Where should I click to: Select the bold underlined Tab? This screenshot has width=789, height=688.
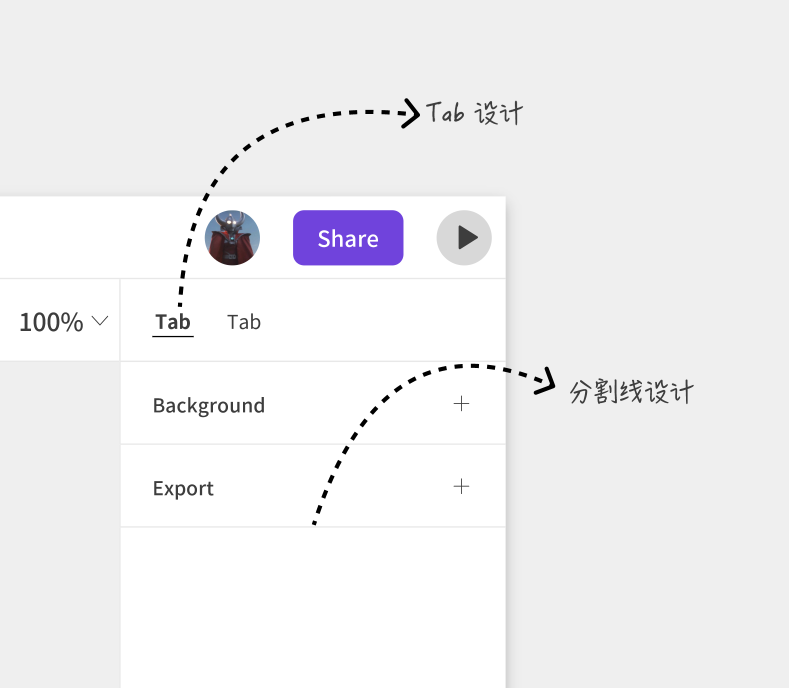[x=173, y=322]
